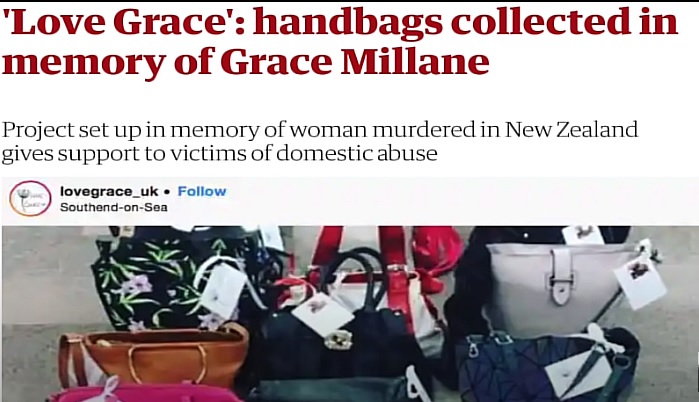Click the bright pink bag at bottom
Screen dimensions: 699x402
coord(145,391)
